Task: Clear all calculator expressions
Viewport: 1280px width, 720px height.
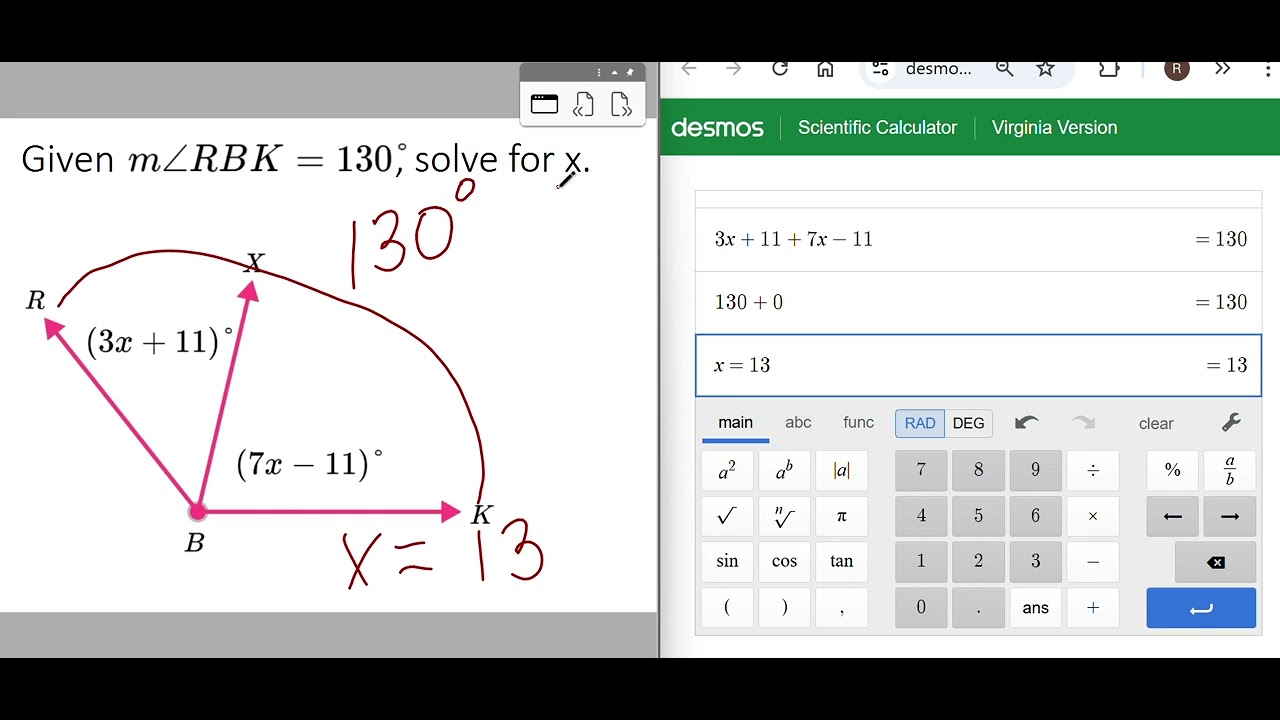Action: tap(1156, 424)
